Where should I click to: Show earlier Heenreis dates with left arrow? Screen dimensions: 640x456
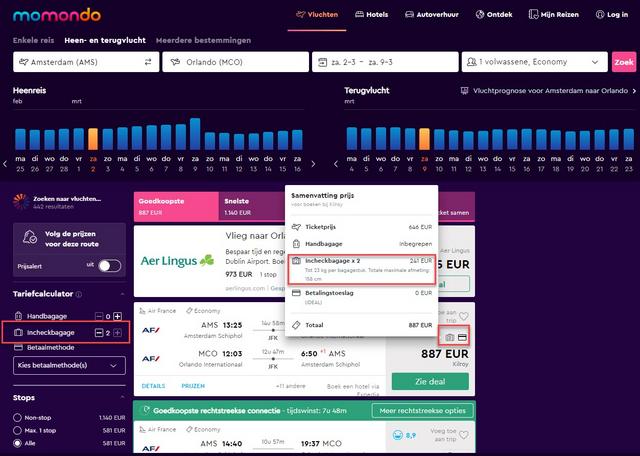[5, 164]
